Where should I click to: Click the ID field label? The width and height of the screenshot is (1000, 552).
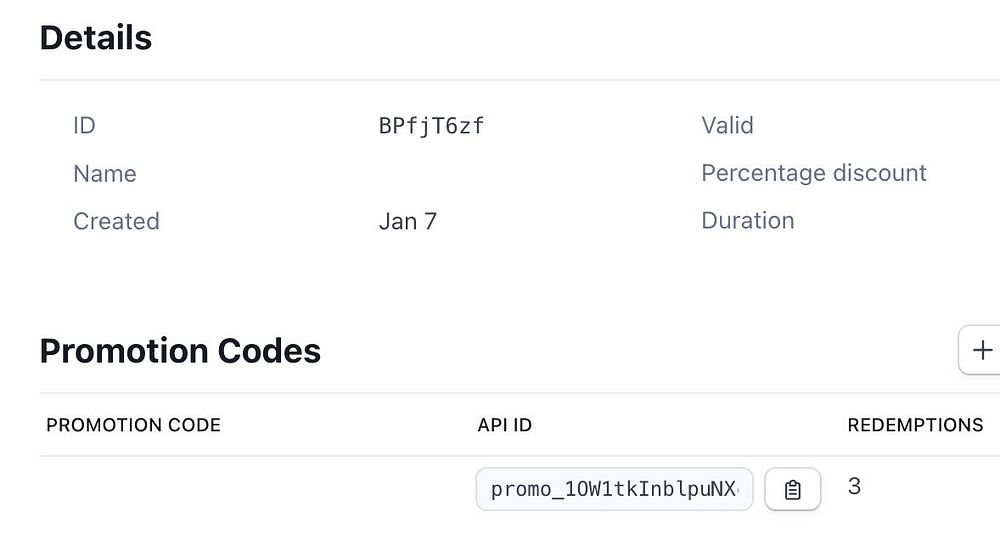point(84,126)
